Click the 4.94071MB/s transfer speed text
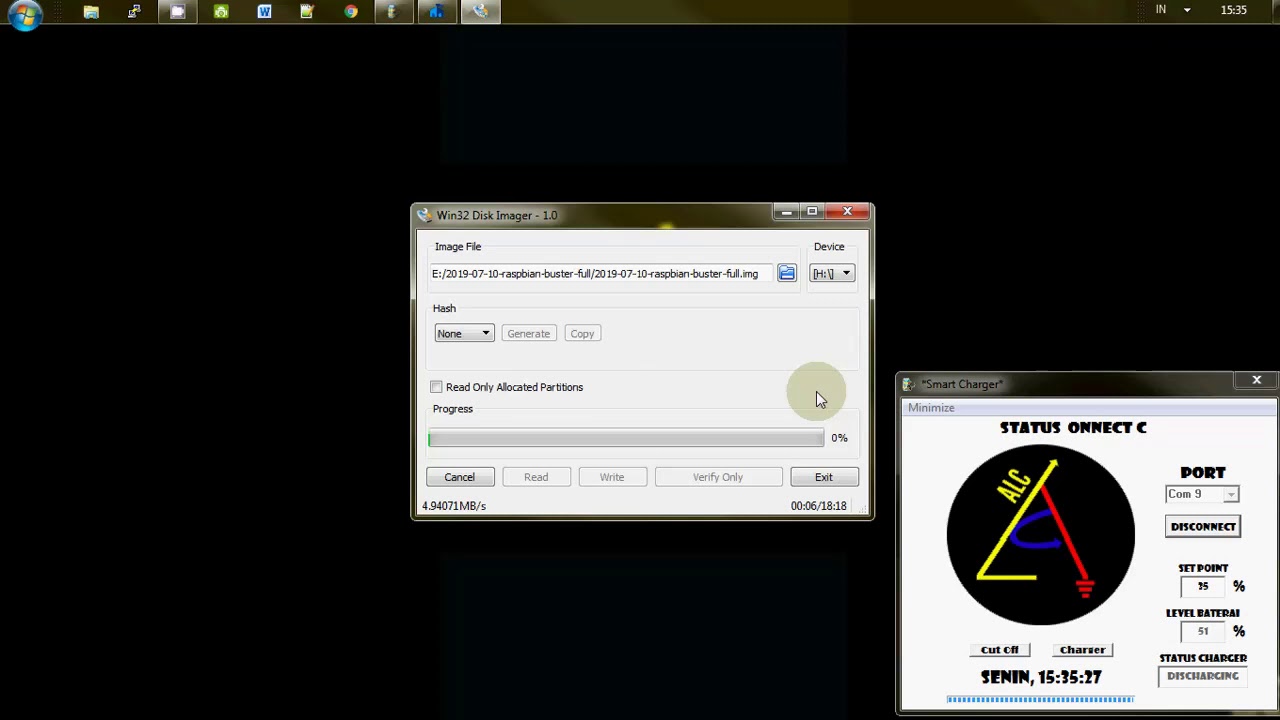Viewport: 1280px width, 720px height. 454,506
